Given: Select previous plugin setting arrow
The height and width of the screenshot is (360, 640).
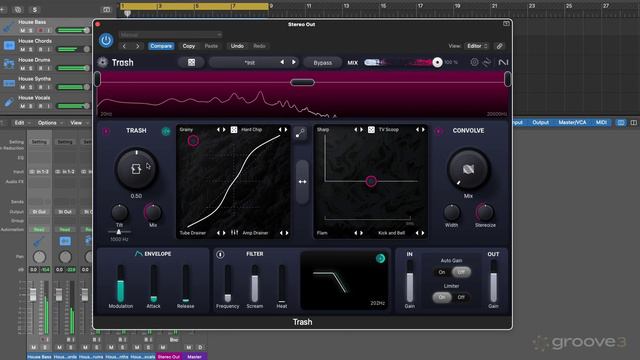Looking at the screenshot, I should tap(124, 46).
